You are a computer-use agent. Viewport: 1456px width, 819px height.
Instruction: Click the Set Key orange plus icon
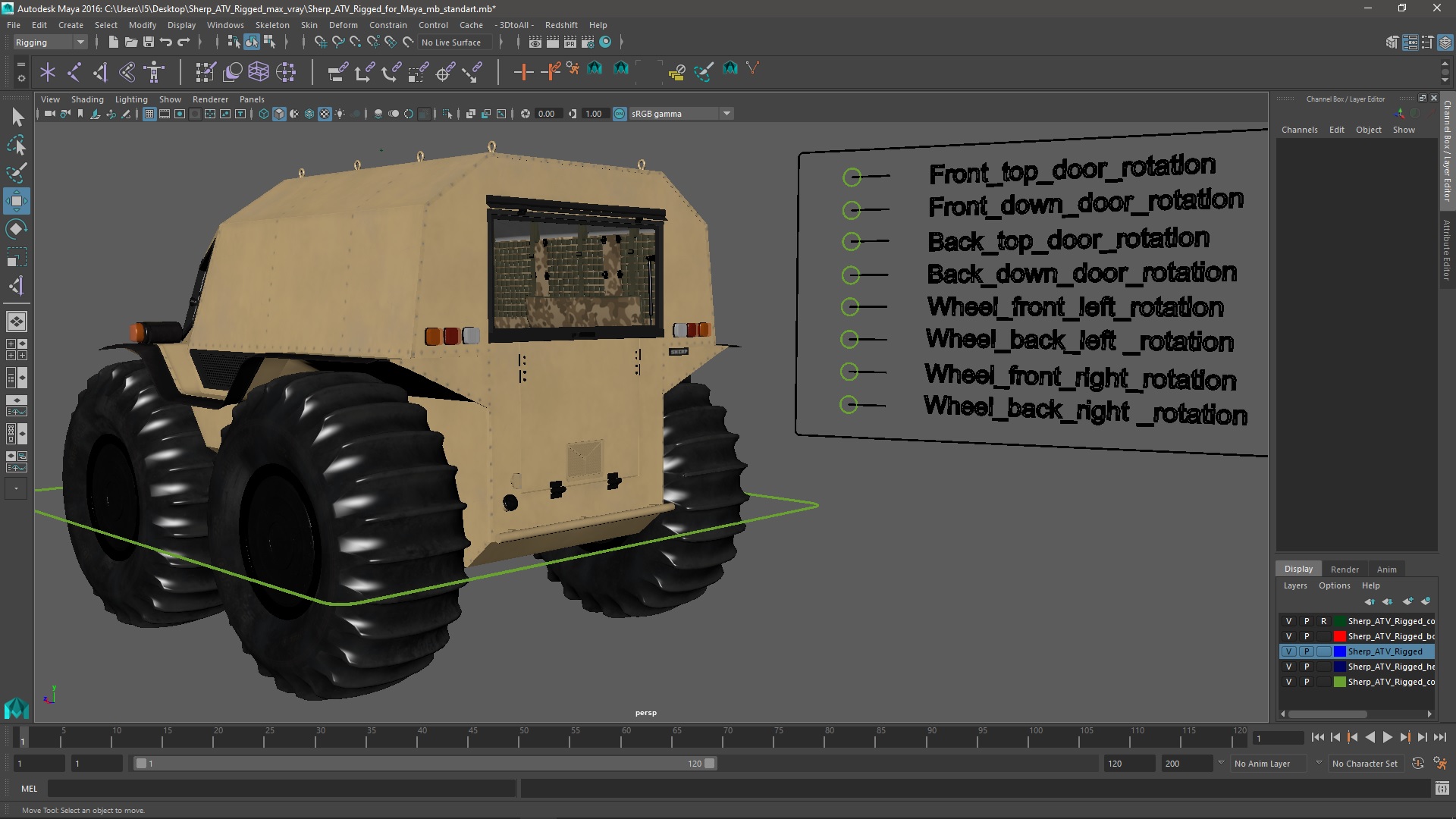click(523, 72)
